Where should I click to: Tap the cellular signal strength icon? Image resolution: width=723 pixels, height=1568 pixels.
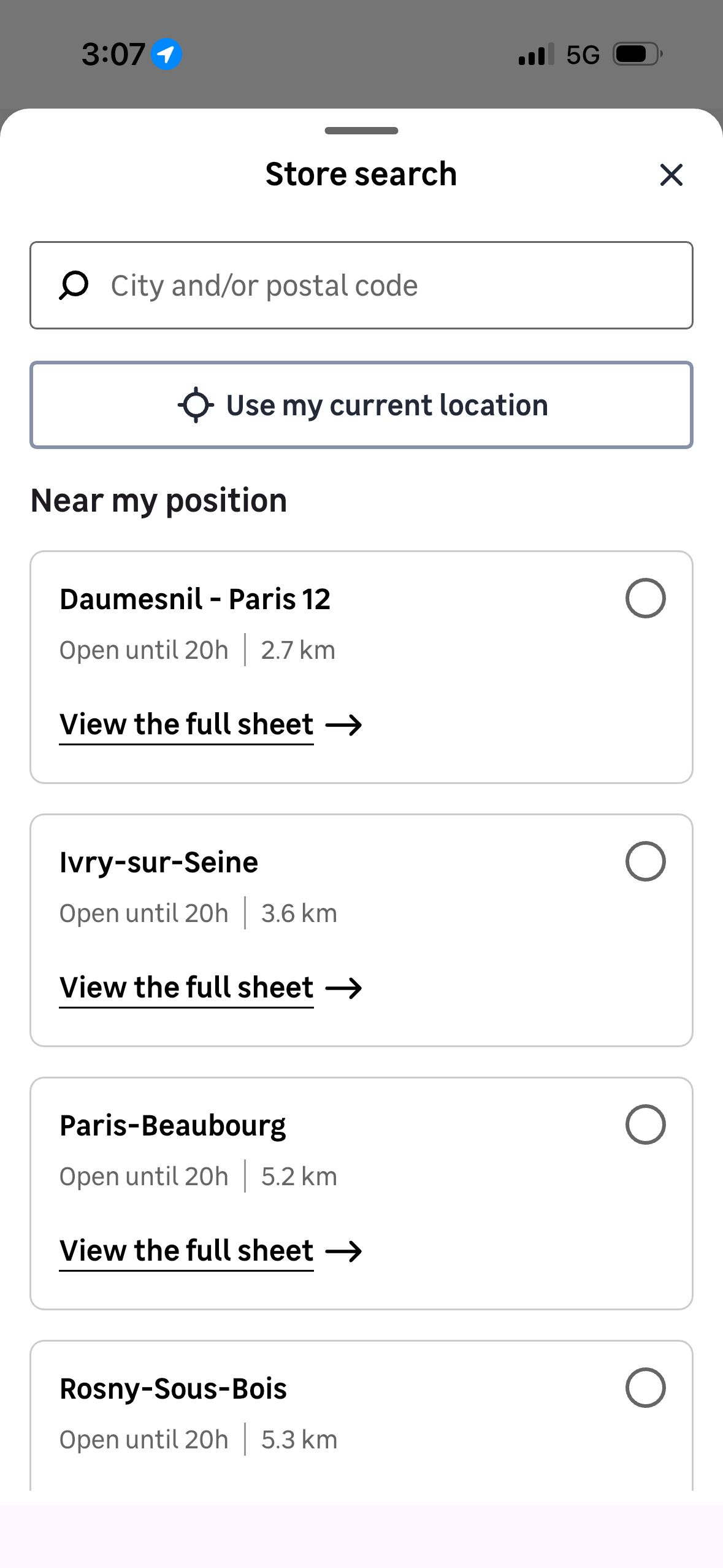point(536,54)
